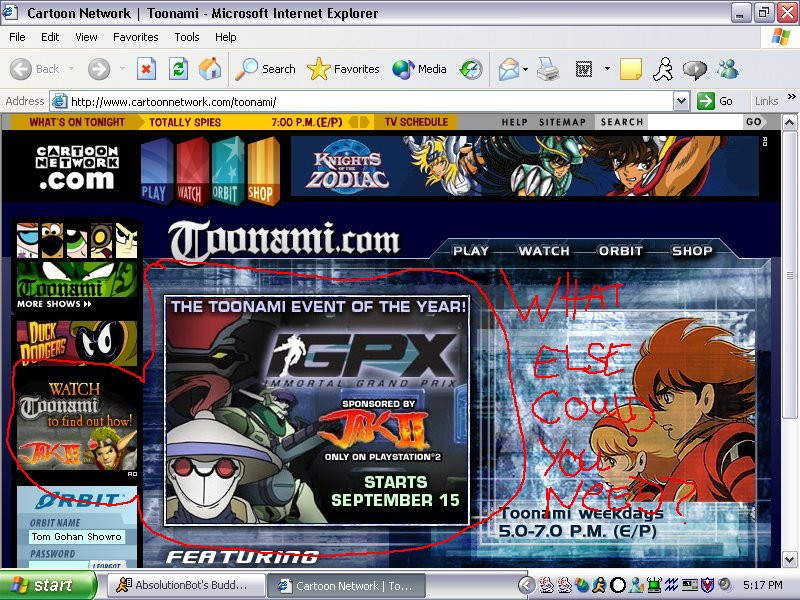Image resolution: width=800 pixels, height=600 pixels.
Task: Click the Orbit Name input field
Action: (77, 536)
